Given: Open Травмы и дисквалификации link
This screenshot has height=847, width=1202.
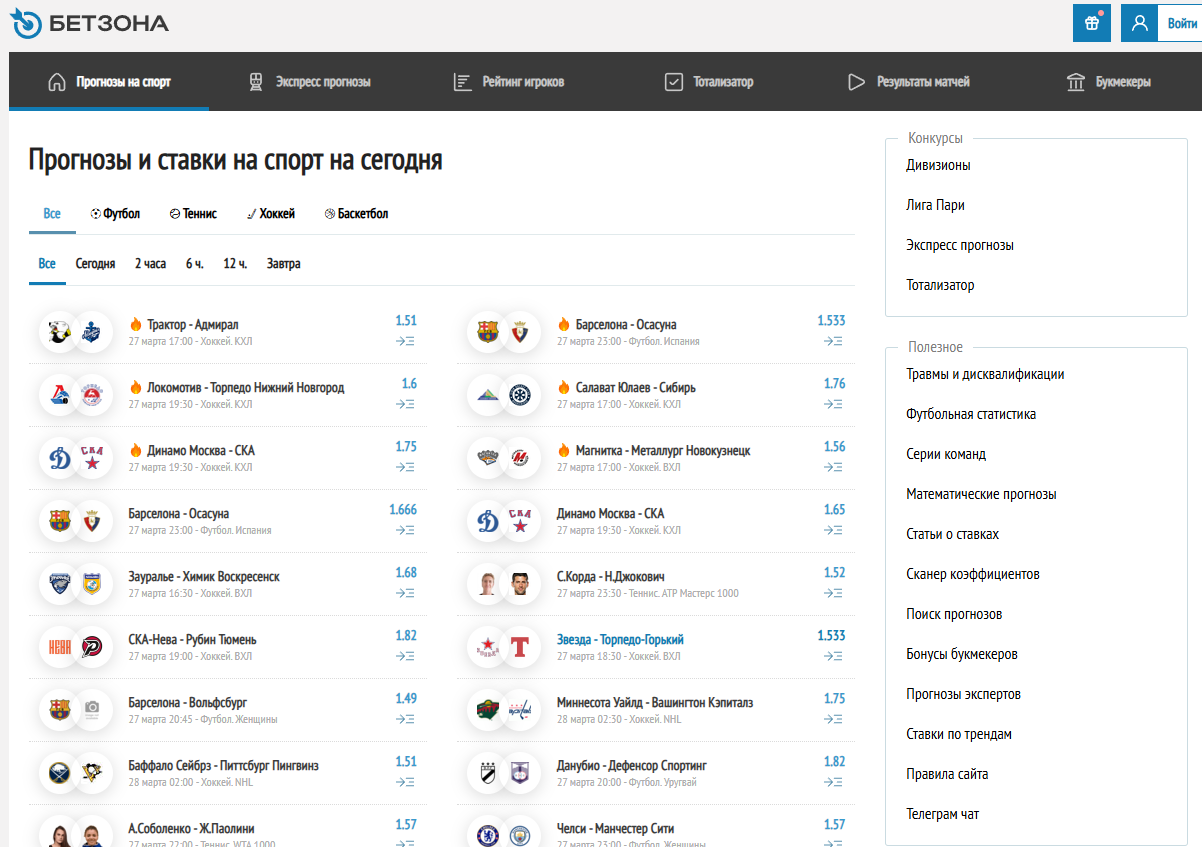Looking at the screenshot, I should 985,374.
